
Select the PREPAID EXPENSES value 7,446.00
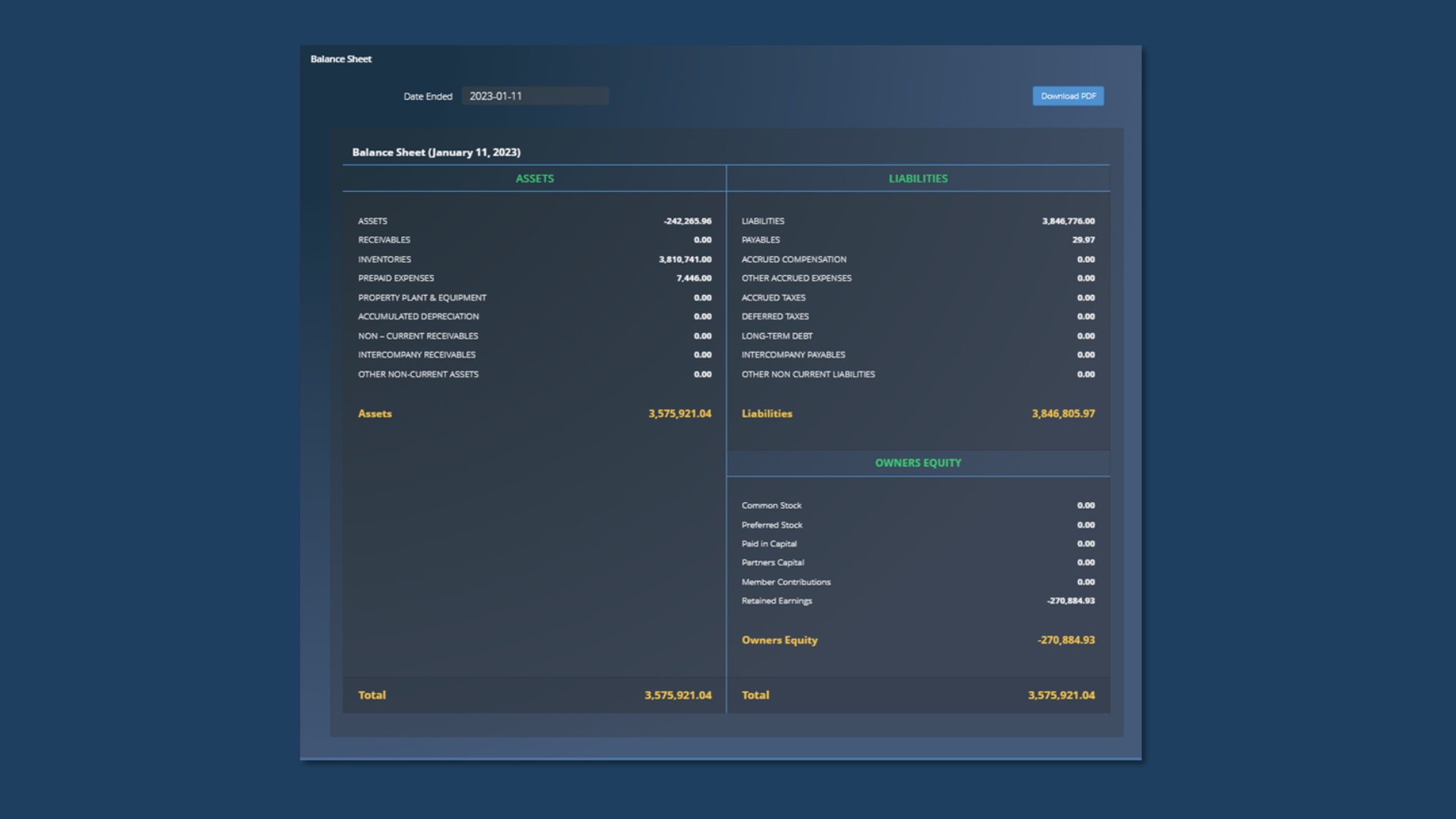point(694,278)
